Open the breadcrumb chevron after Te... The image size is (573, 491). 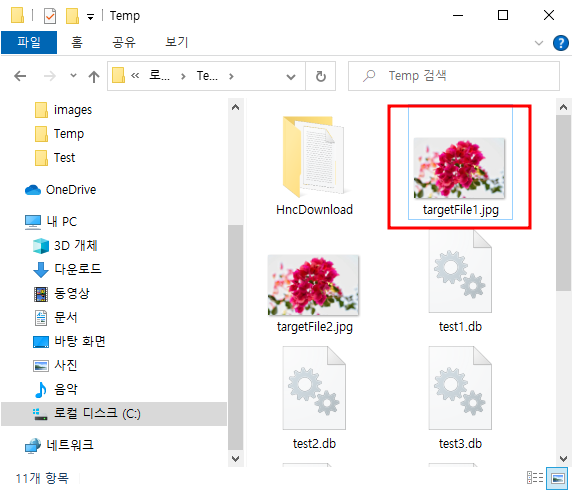click(x=231, y=76)
